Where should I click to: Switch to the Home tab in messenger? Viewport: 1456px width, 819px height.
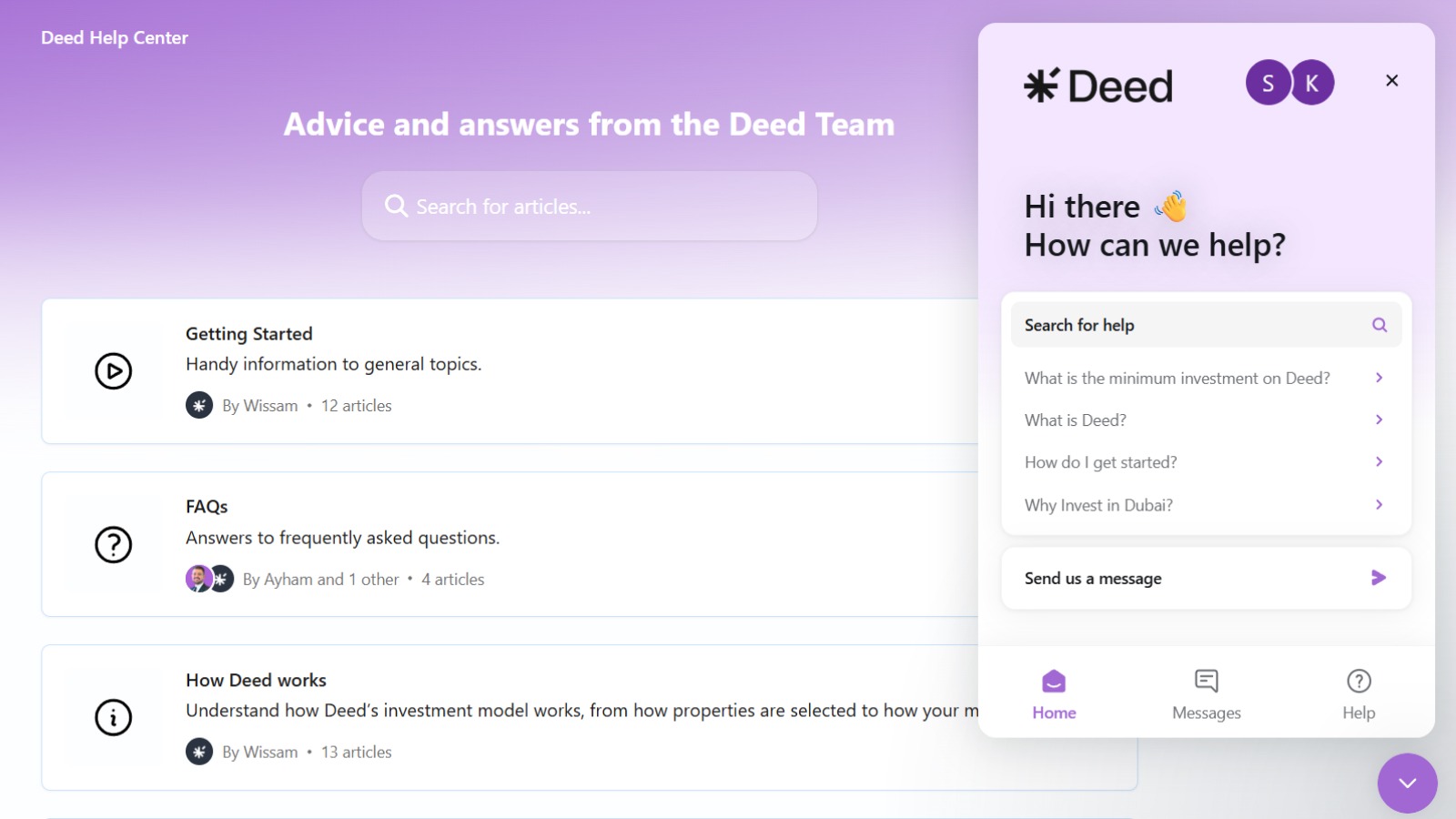coord(1054,694)
